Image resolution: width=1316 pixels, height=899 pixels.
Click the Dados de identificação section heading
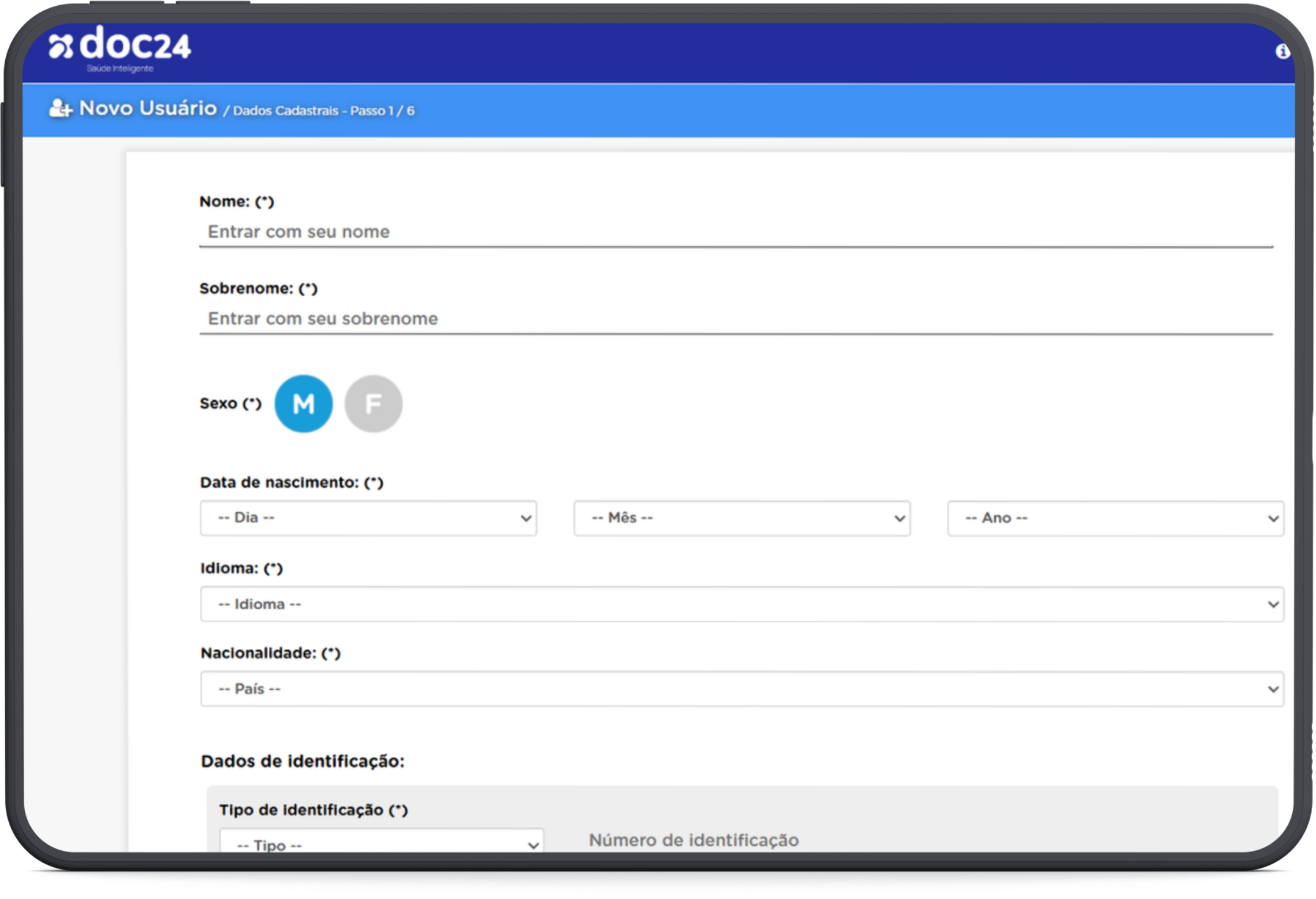pyautogui.click(x=302, y=761)
